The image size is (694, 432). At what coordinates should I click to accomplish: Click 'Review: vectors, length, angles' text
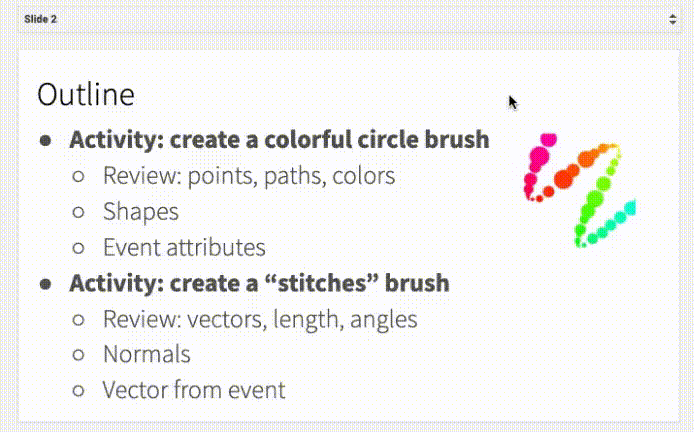point(259,320)
